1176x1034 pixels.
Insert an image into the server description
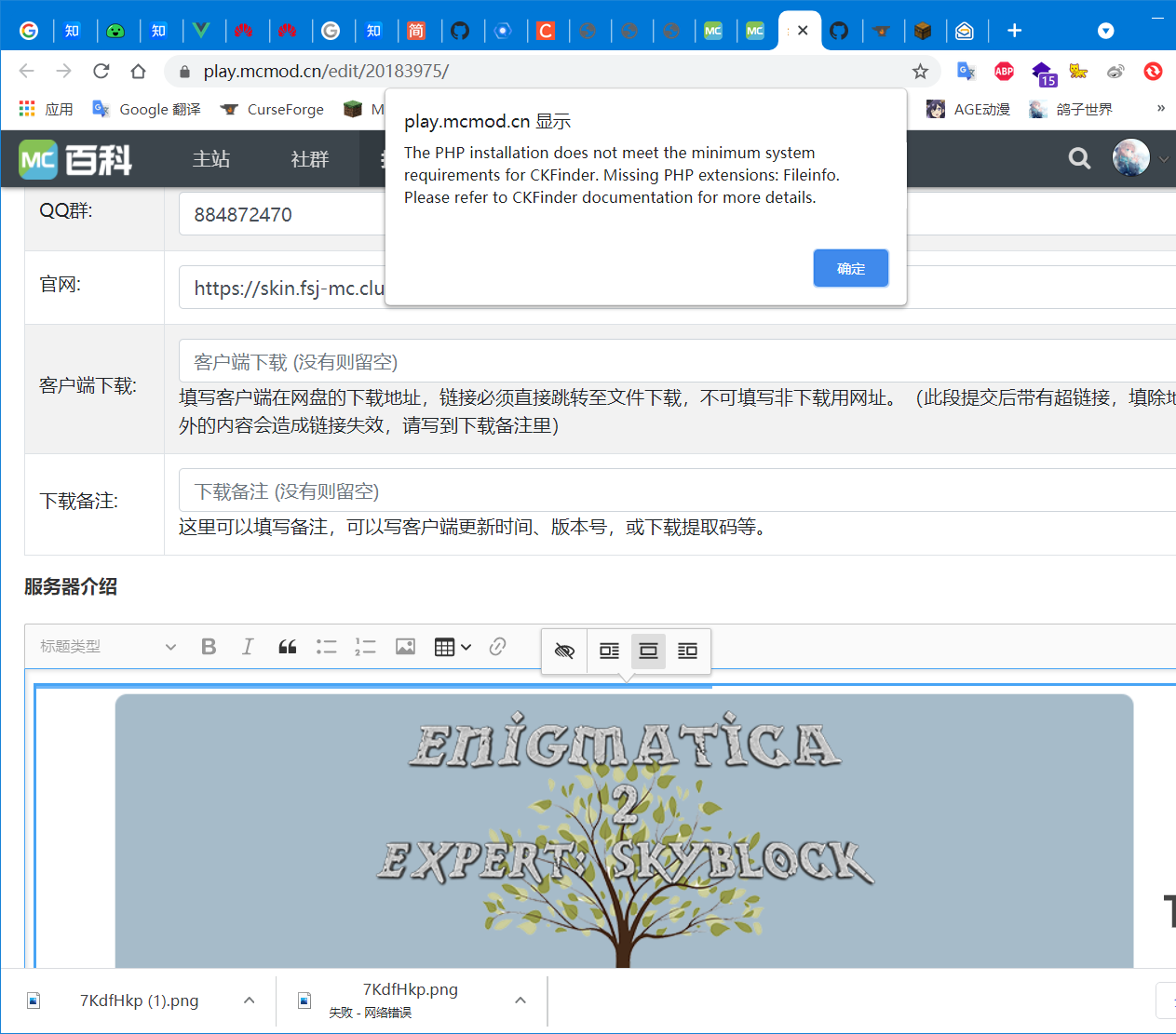(405, 646)
